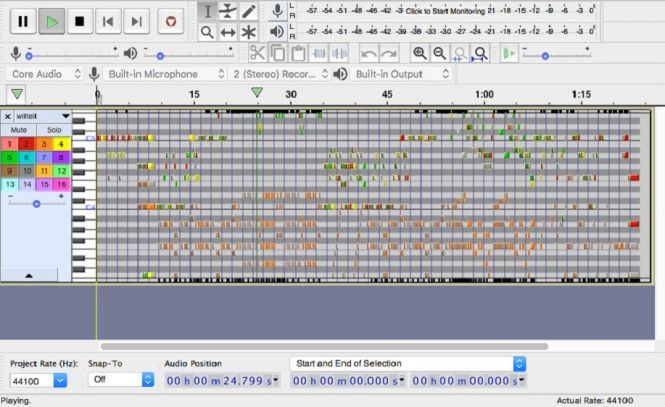Open the Project Rate dropdown
This screenshot has width=665, height=407.
point(60,381)
